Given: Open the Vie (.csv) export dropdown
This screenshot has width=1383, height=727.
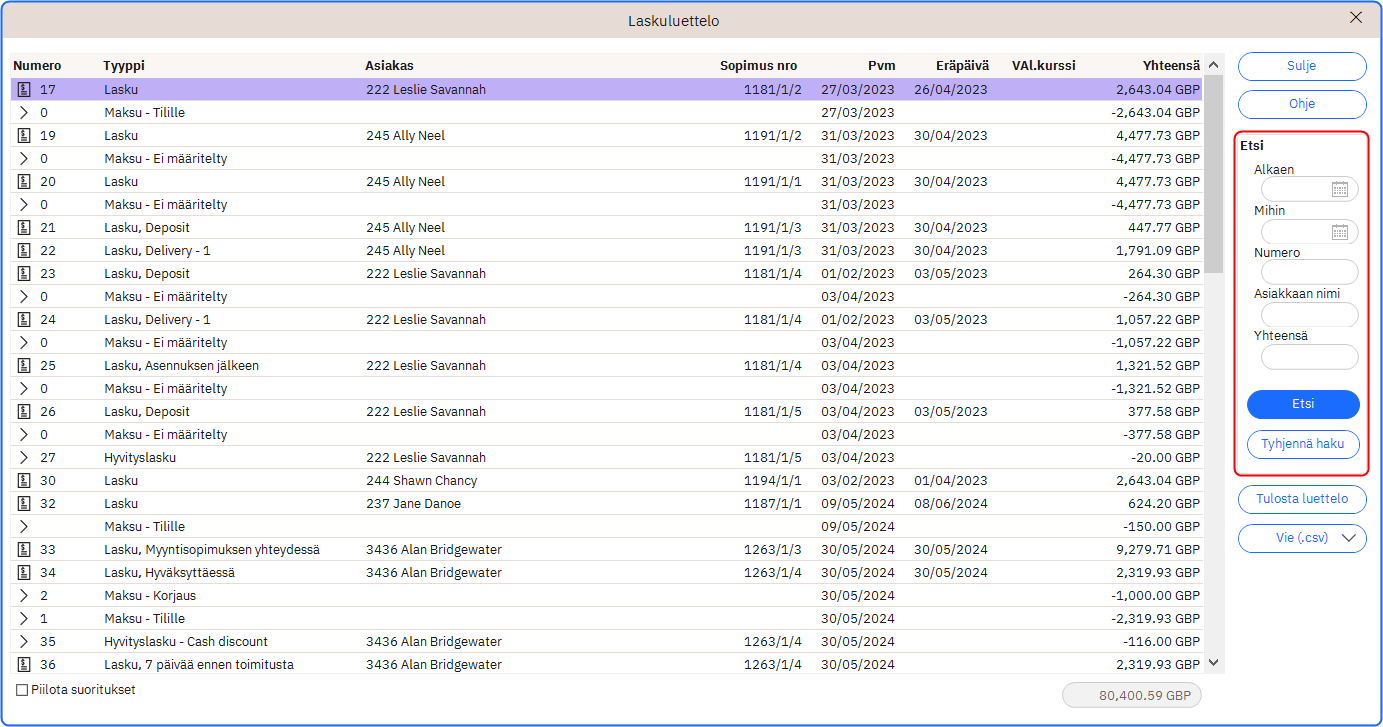Looking at the screenshot, I should [x=1350, y=538].
